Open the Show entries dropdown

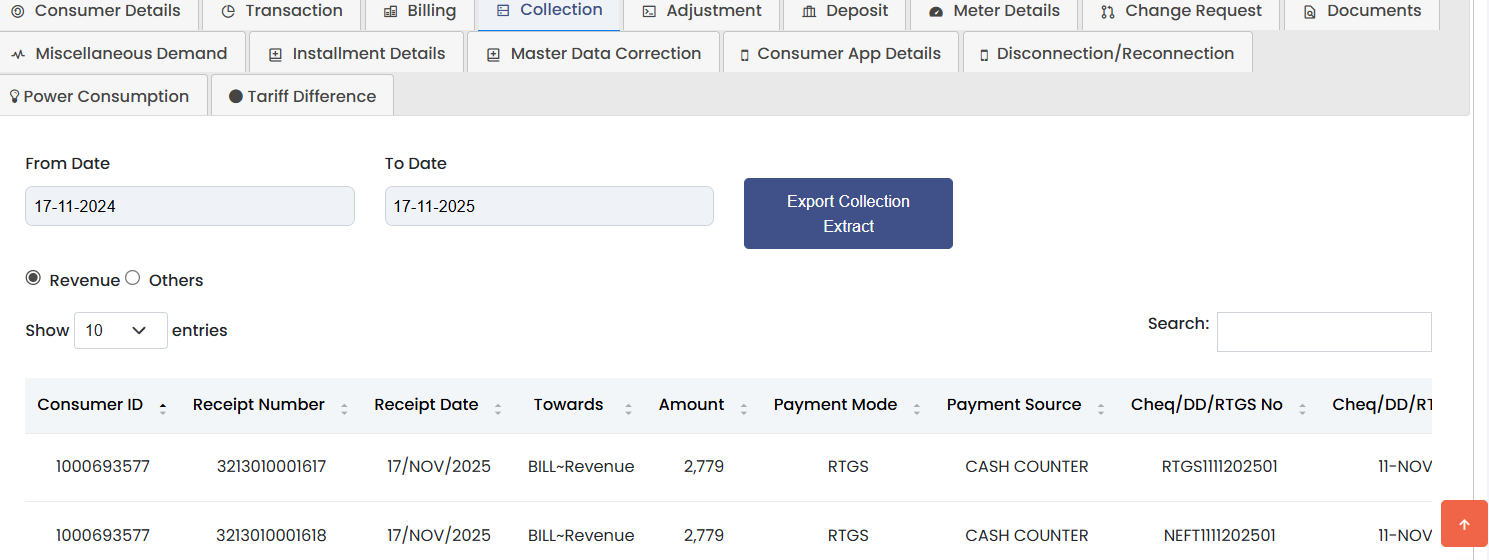tap(120, 330)
